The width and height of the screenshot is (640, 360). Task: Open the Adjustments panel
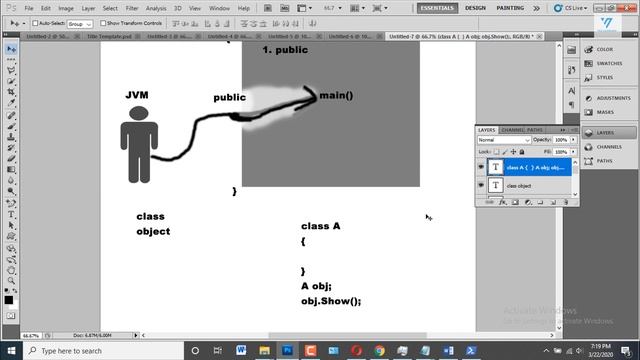609,98
